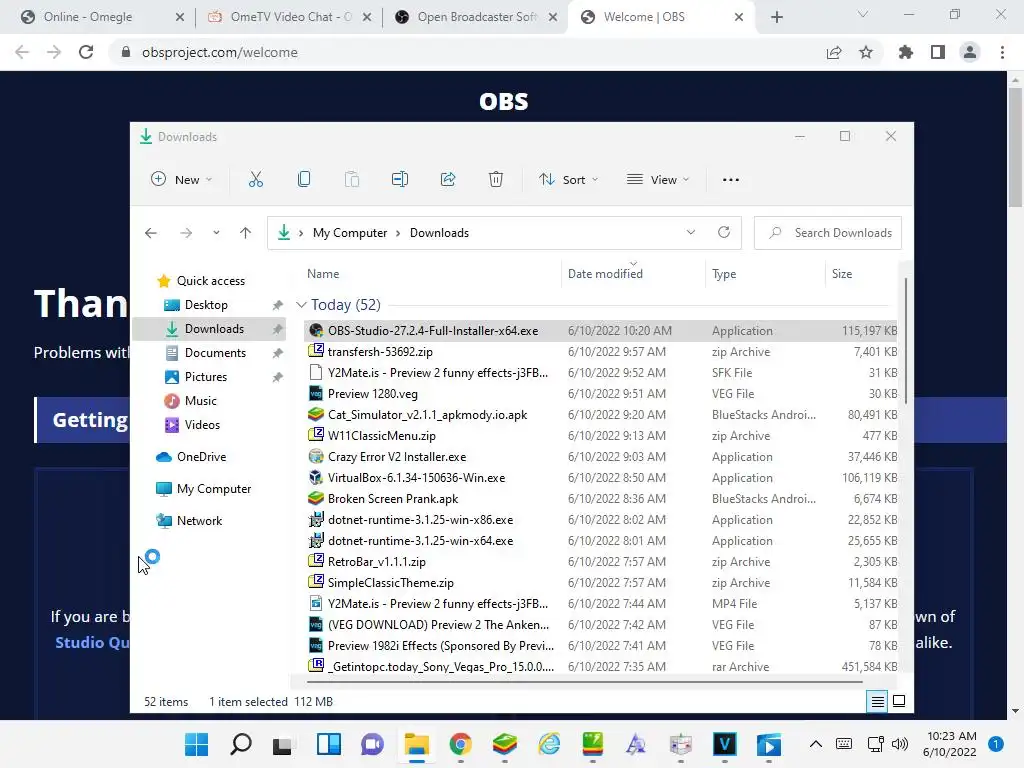Open Videos in the navigation pane
Screen dimensions: 1024x768
coord(202,425)
